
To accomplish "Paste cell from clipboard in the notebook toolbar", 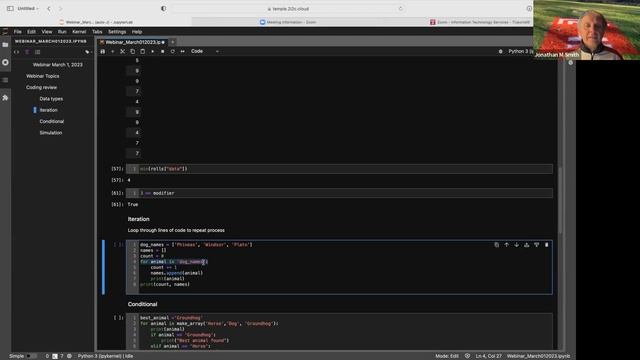I will point(142,51).
